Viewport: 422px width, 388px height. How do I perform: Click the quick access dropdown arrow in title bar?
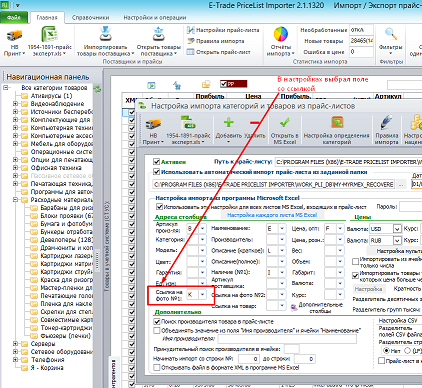(17, 5)
